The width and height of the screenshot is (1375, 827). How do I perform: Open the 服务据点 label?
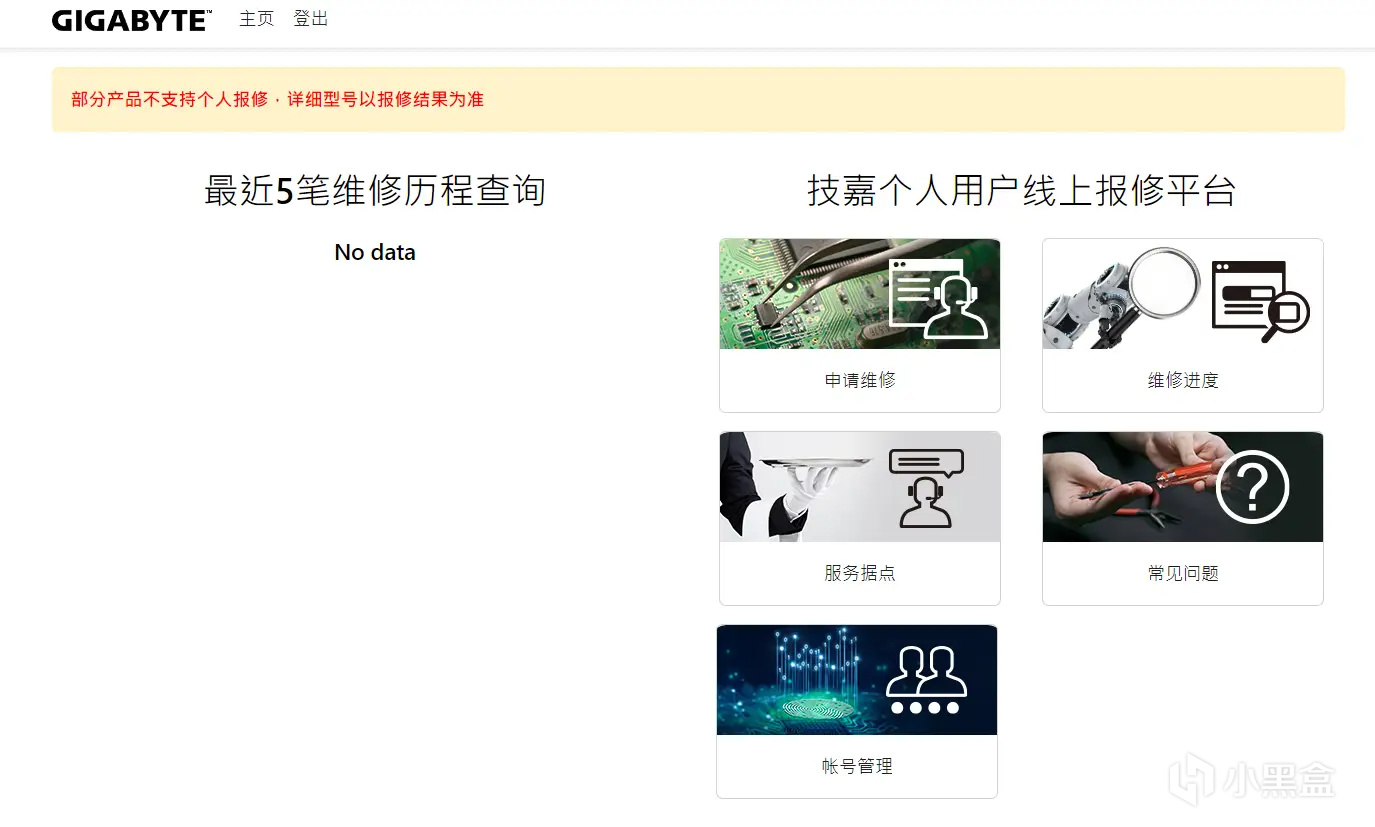pyautogui.click(x=860, y=573)
